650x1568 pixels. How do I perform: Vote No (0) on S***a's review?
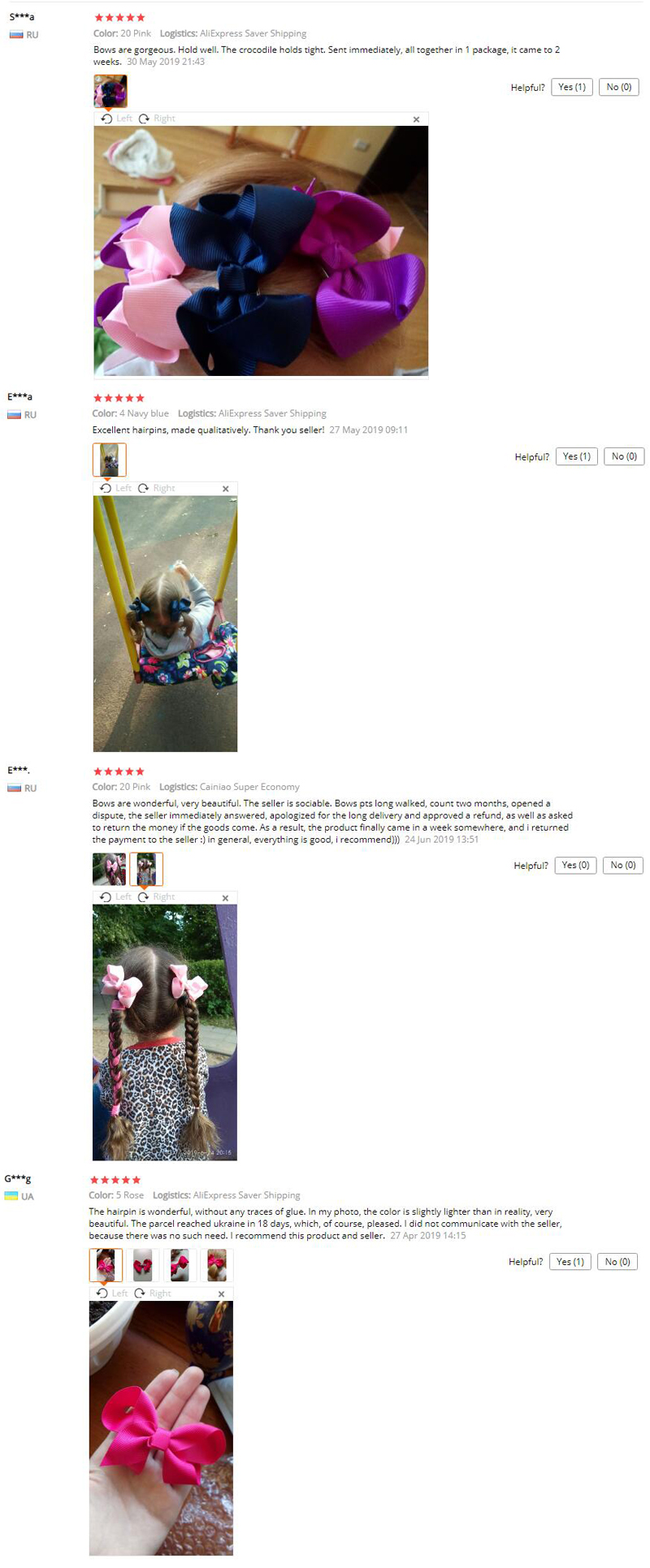(x=618, y=87)
